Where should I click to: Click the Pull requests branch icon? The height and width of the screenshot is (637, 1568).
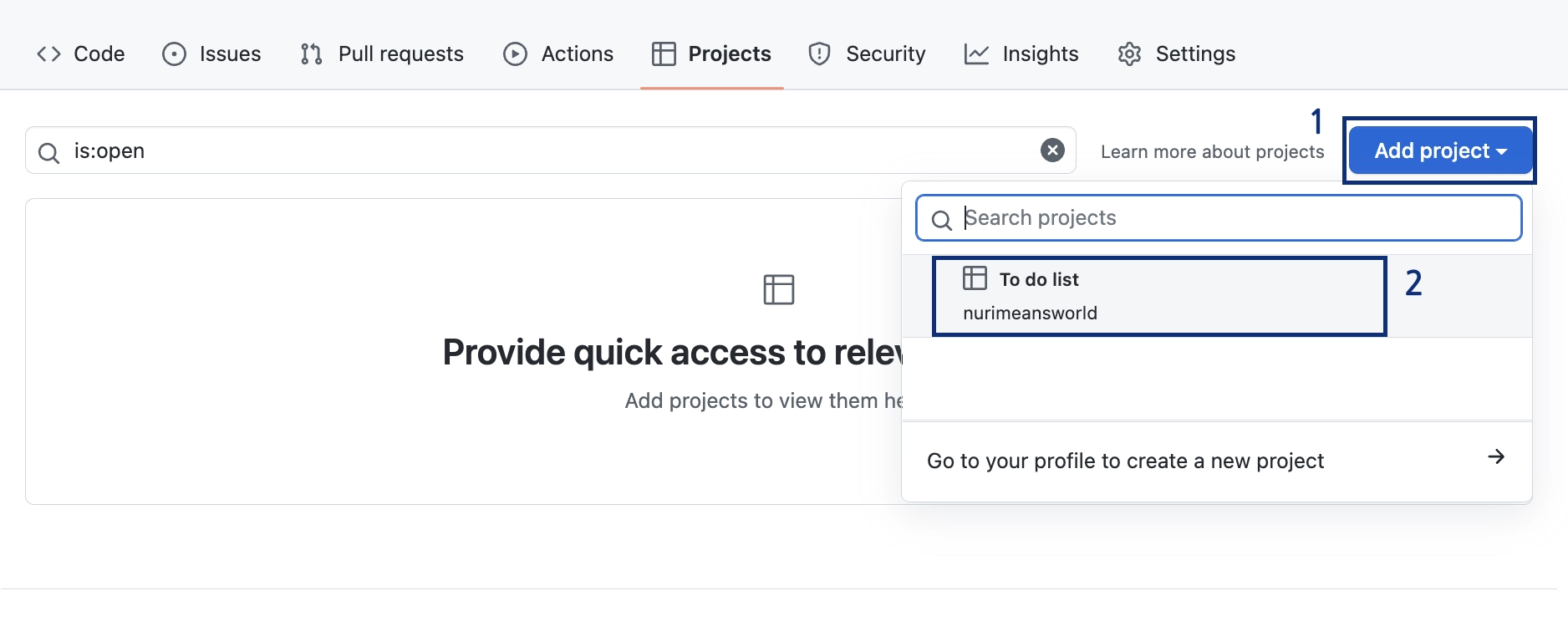click(x=311, y=54)
